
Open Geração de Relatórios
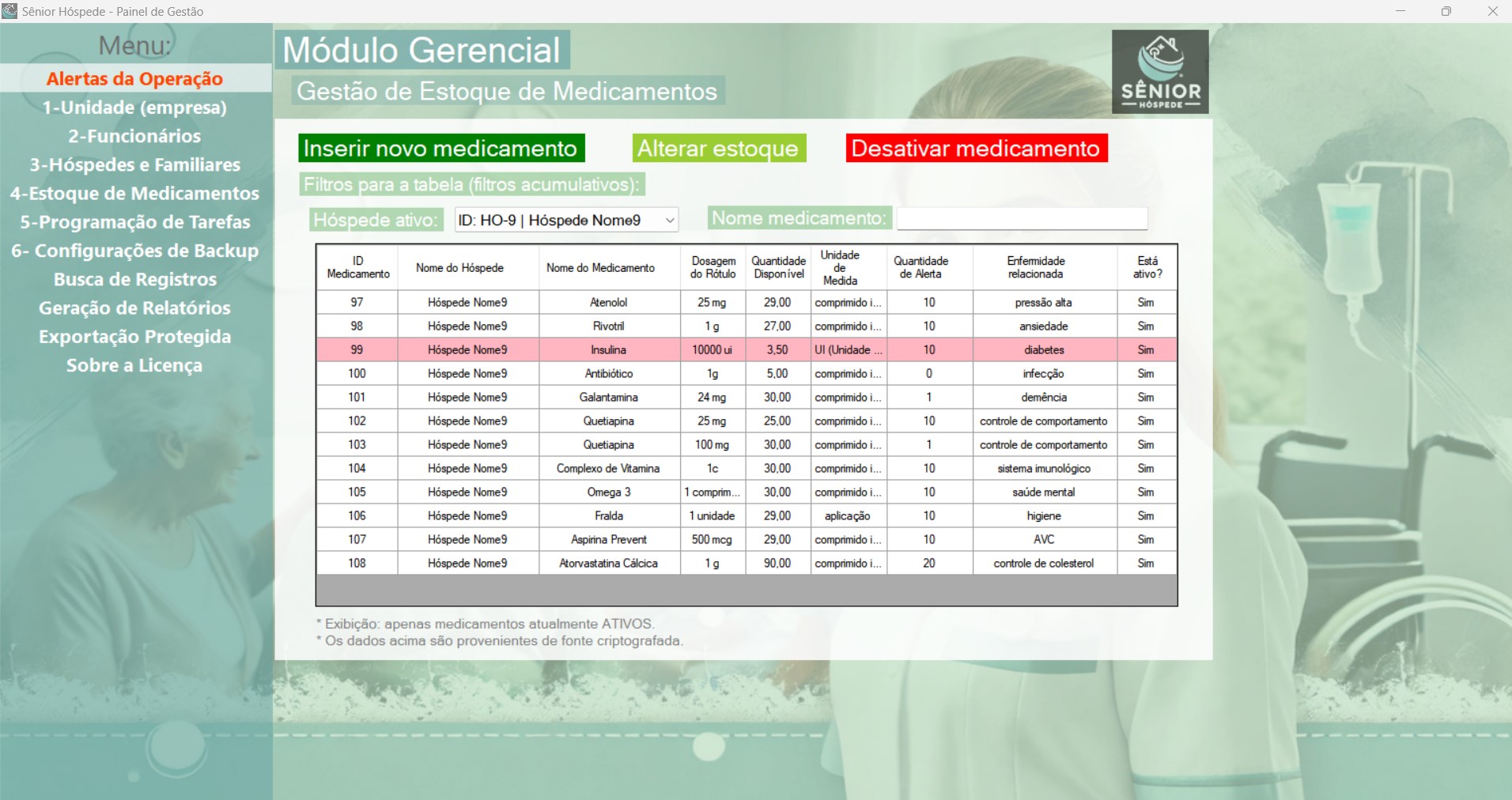[x=134, y=308]
